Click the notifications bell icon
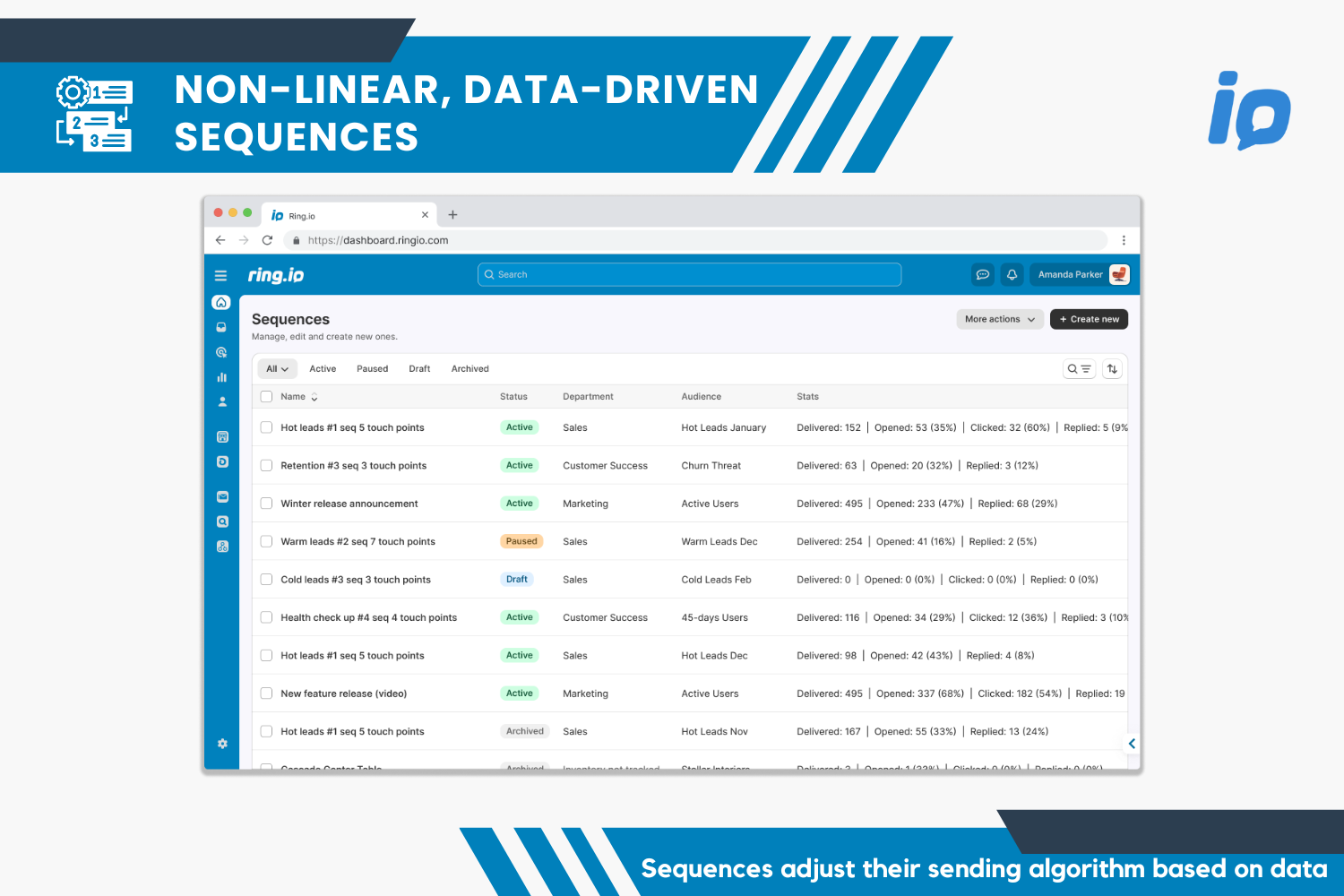Screen dimensions: 1344x896 point(1012,275)
